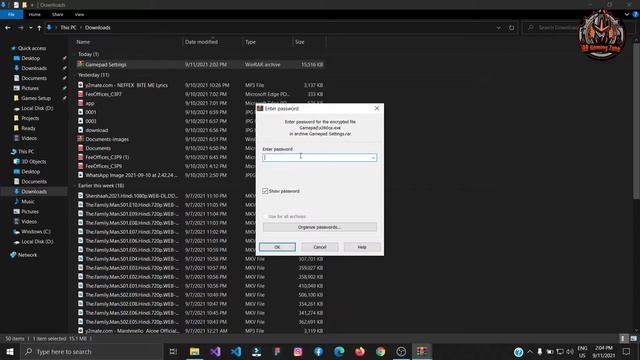Open the password field dropdown arrow
640x360 pixels.
pos(373,158)
